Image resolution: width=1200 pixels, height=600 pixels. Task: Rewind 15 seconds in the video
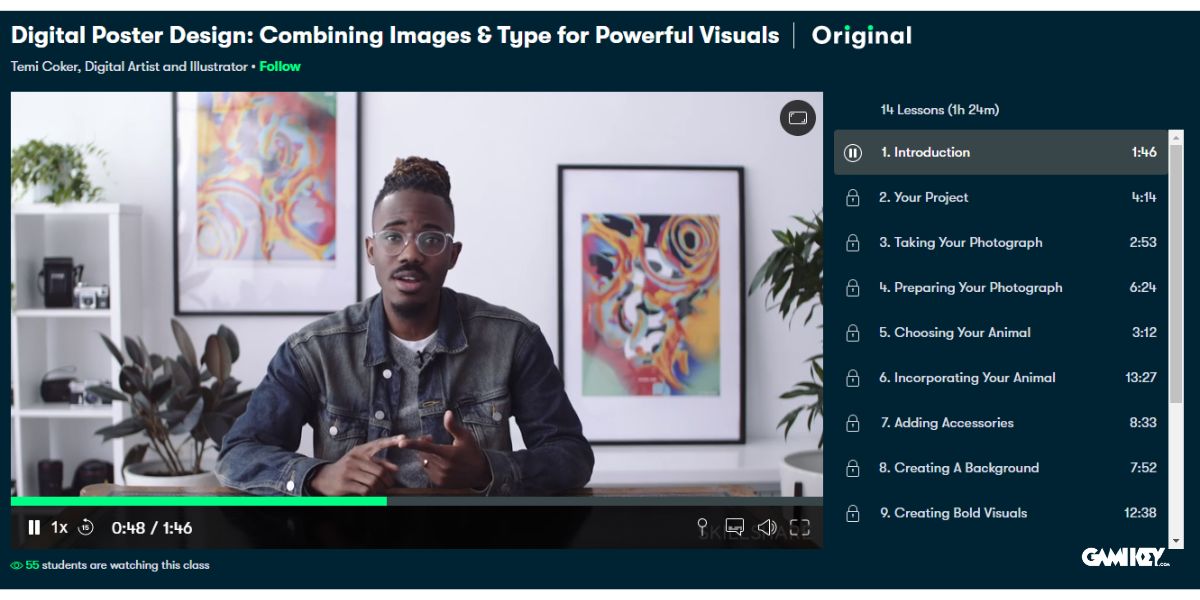[x=86, y=527]
